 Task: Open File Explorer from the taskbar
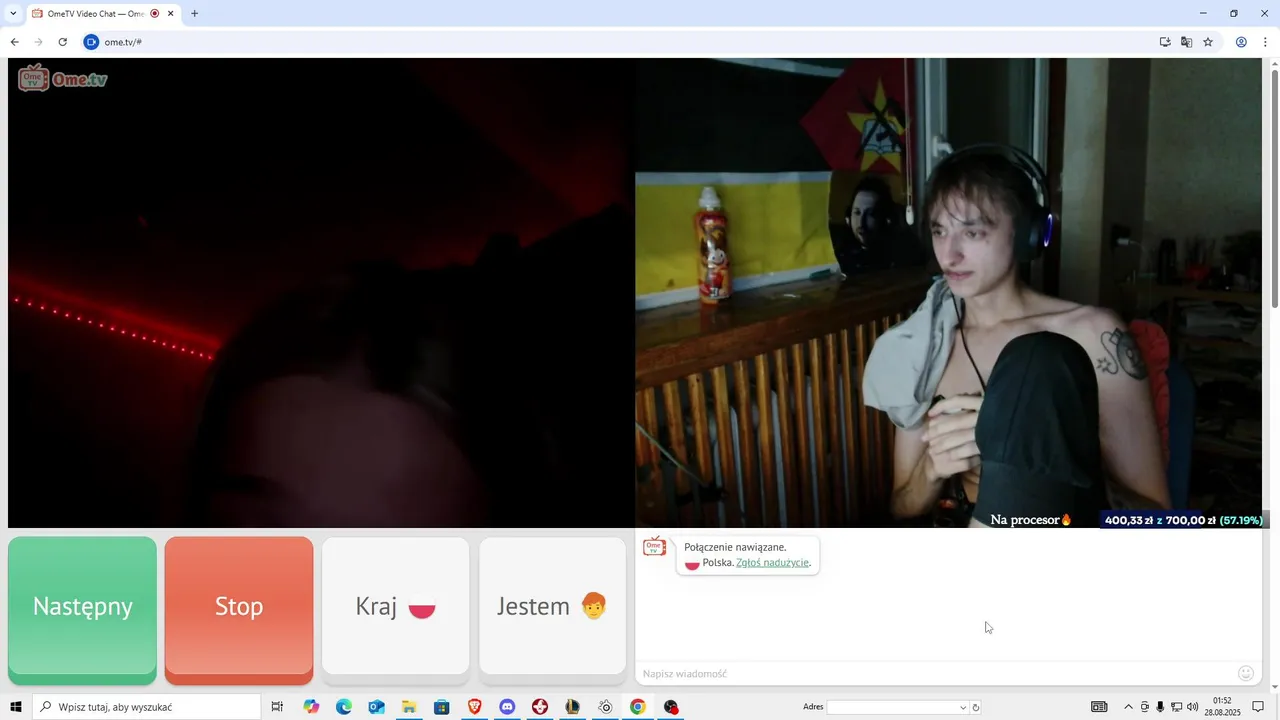(x=409, y=707)
